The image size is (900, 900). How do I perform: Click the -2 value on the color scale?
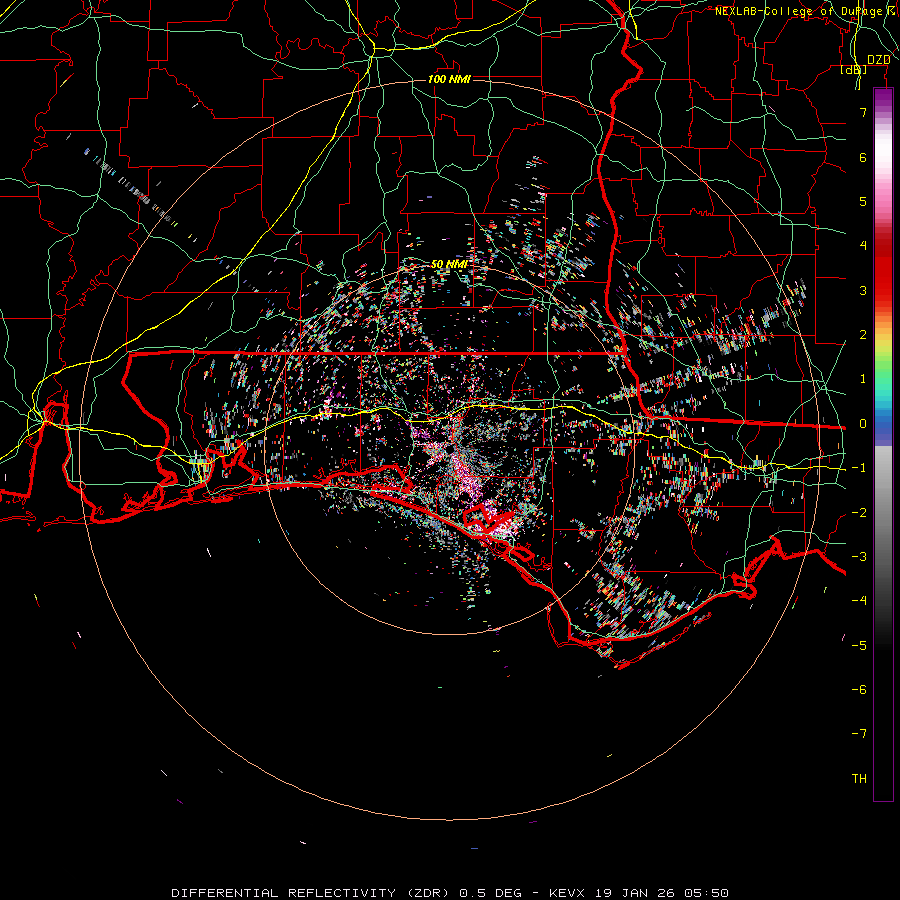[x=859, y=513]
